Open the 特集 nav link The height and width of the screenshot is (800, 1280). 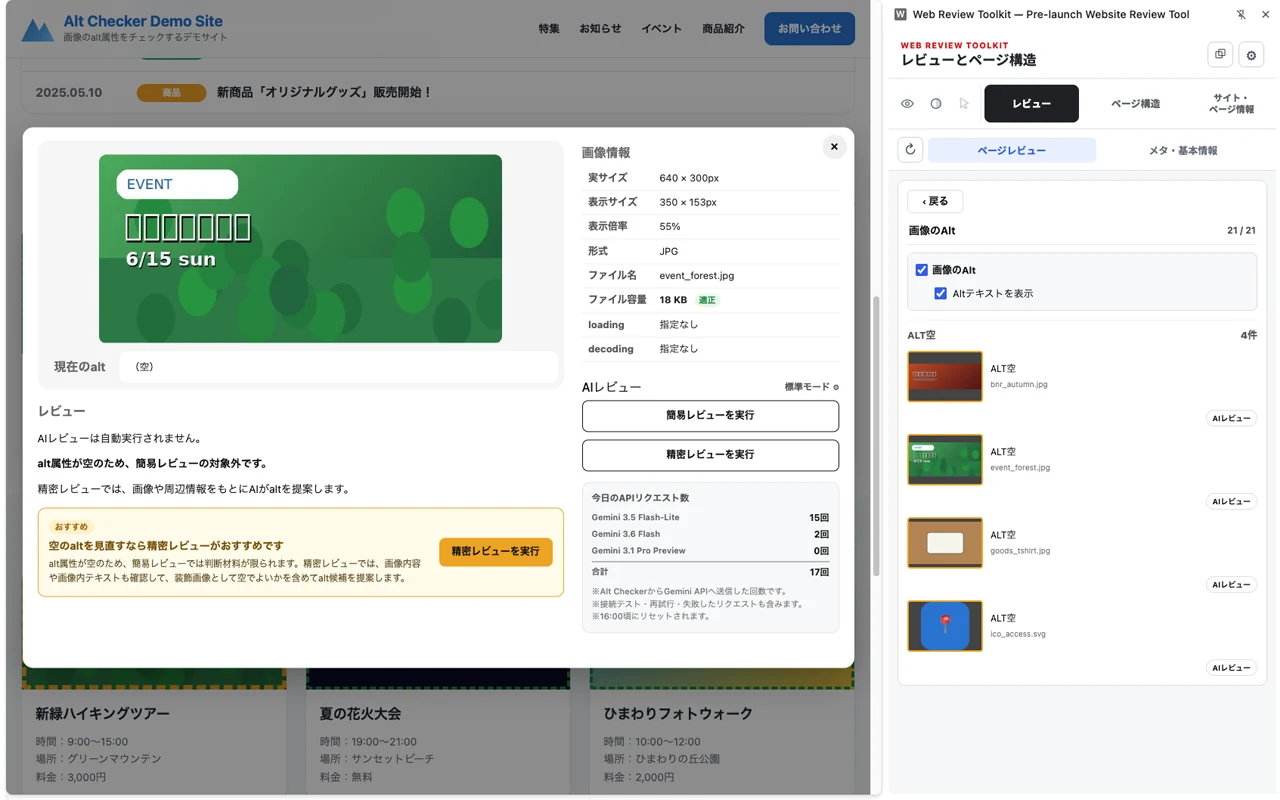(x=549, y=29)
